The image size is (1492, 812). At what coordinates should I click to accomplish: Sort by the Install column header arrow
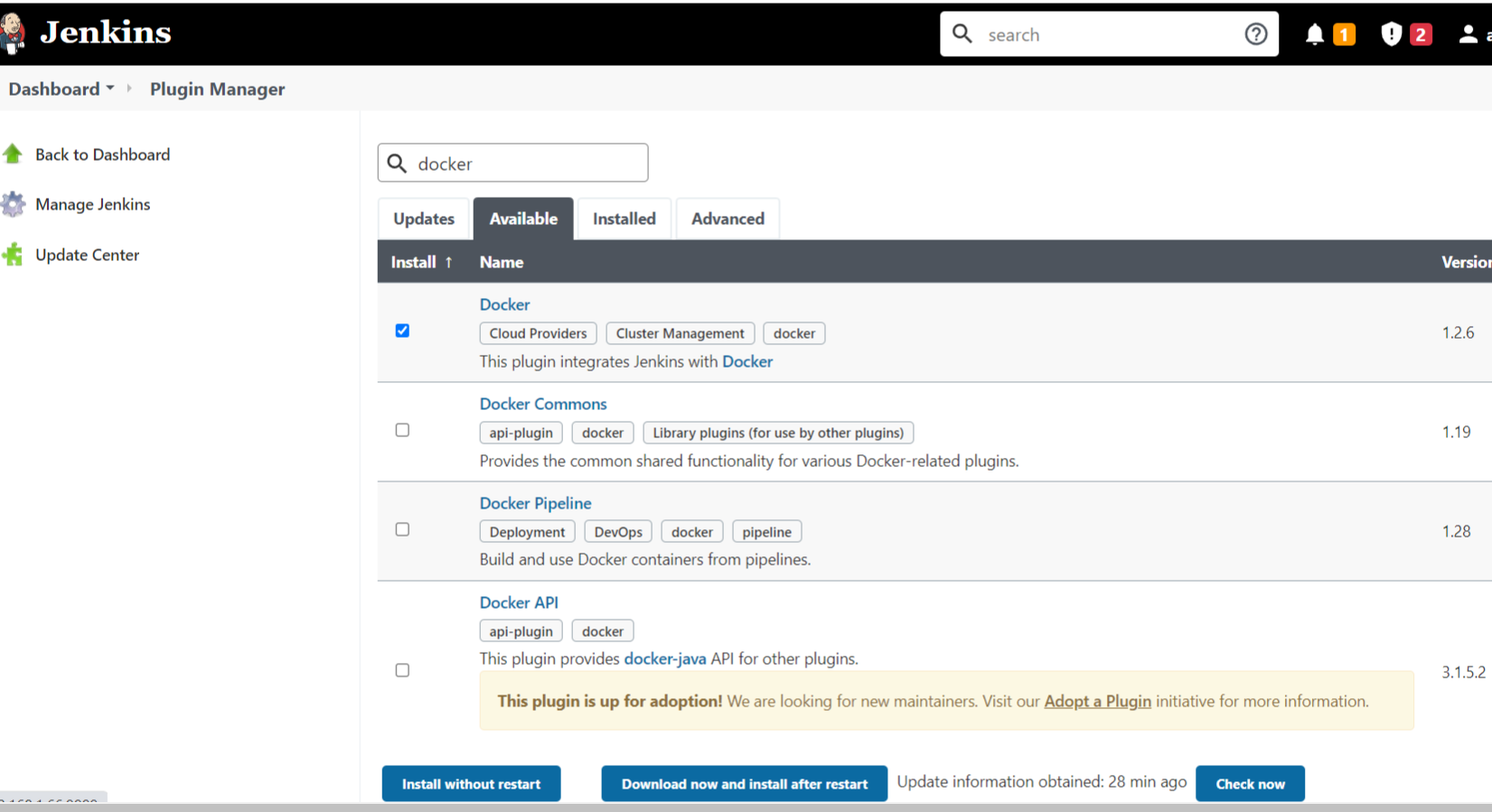tap(448, 262)
